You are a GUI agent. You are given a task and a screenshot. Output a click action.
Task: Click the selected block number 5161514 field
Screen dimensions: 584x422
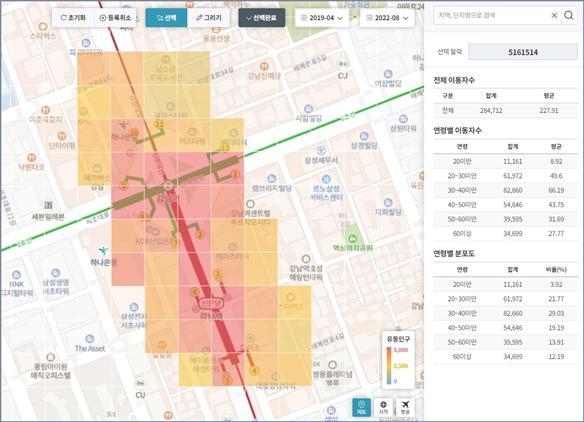[x=523, y=52]
